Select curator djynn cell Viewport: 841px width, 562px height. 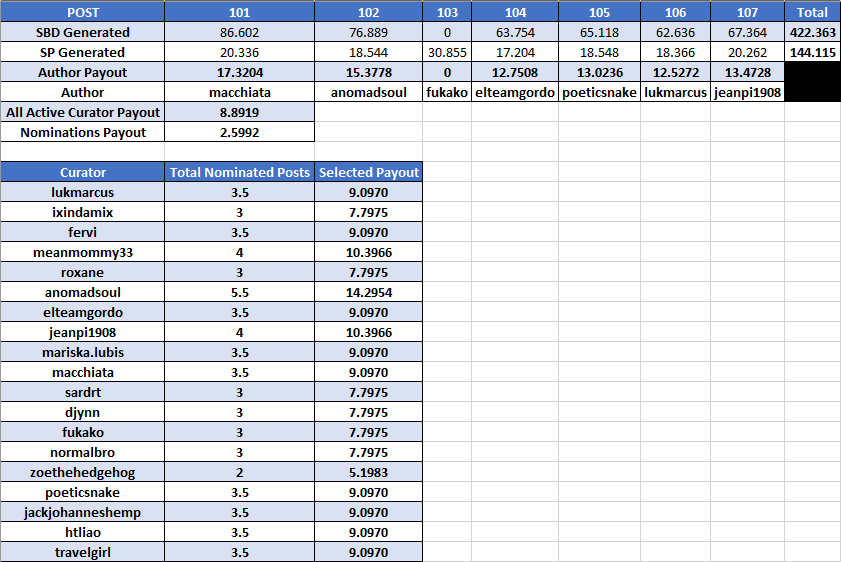[x=83, y=412]
